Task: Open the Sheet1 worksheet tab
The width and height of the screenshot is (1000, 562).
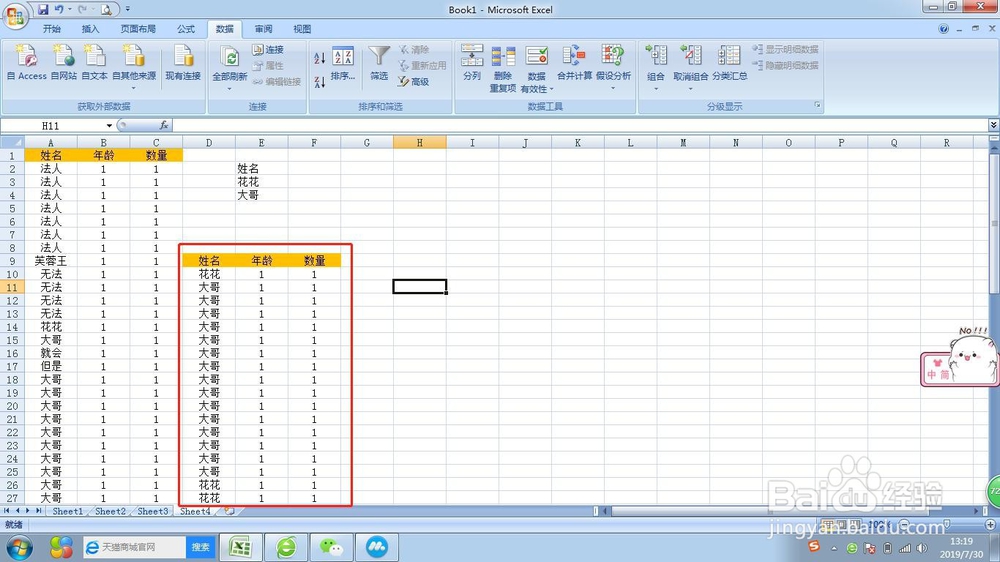Action: (68, 511)
